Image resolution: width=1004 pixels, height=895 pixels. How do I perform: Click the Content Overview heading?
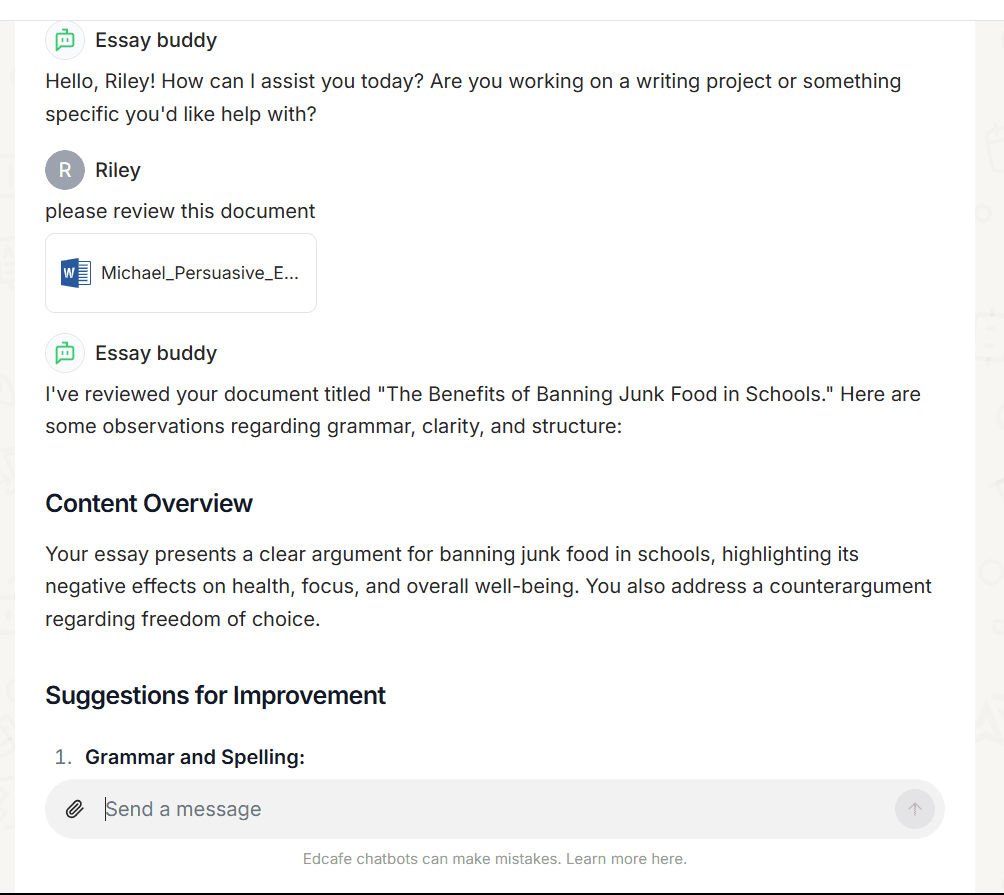coord(149,503)
